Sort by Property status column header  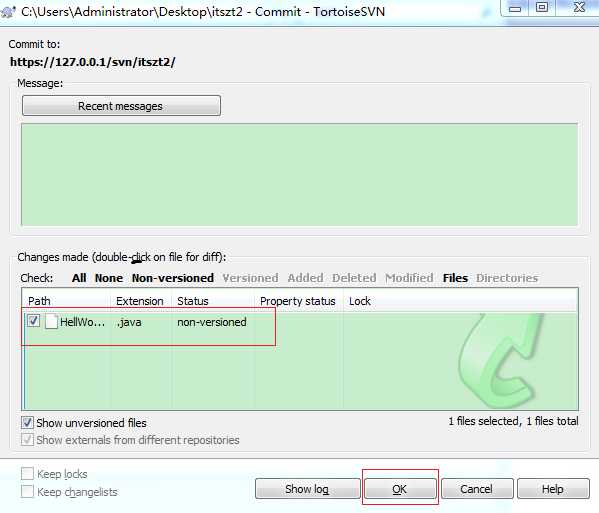[299, 301]
